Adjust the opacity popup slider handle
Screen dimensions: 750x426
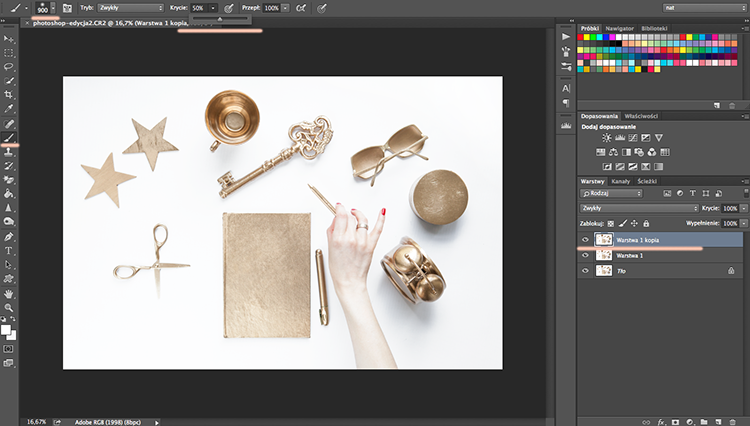coord(220,19)
